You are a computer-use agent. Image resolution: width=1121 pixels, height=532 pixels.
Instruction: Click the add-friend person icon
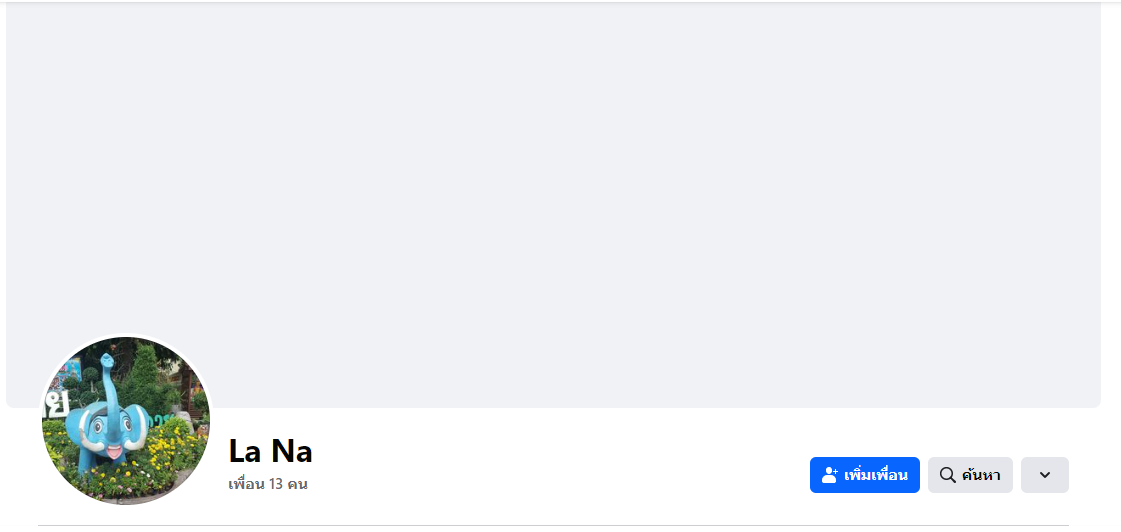click(829, 475)
